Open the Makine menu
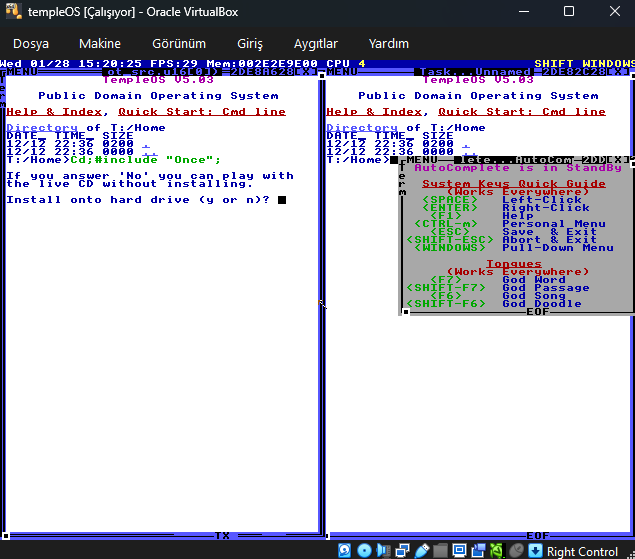This screenshot has width=635, height=559. [x=100, y=43]
